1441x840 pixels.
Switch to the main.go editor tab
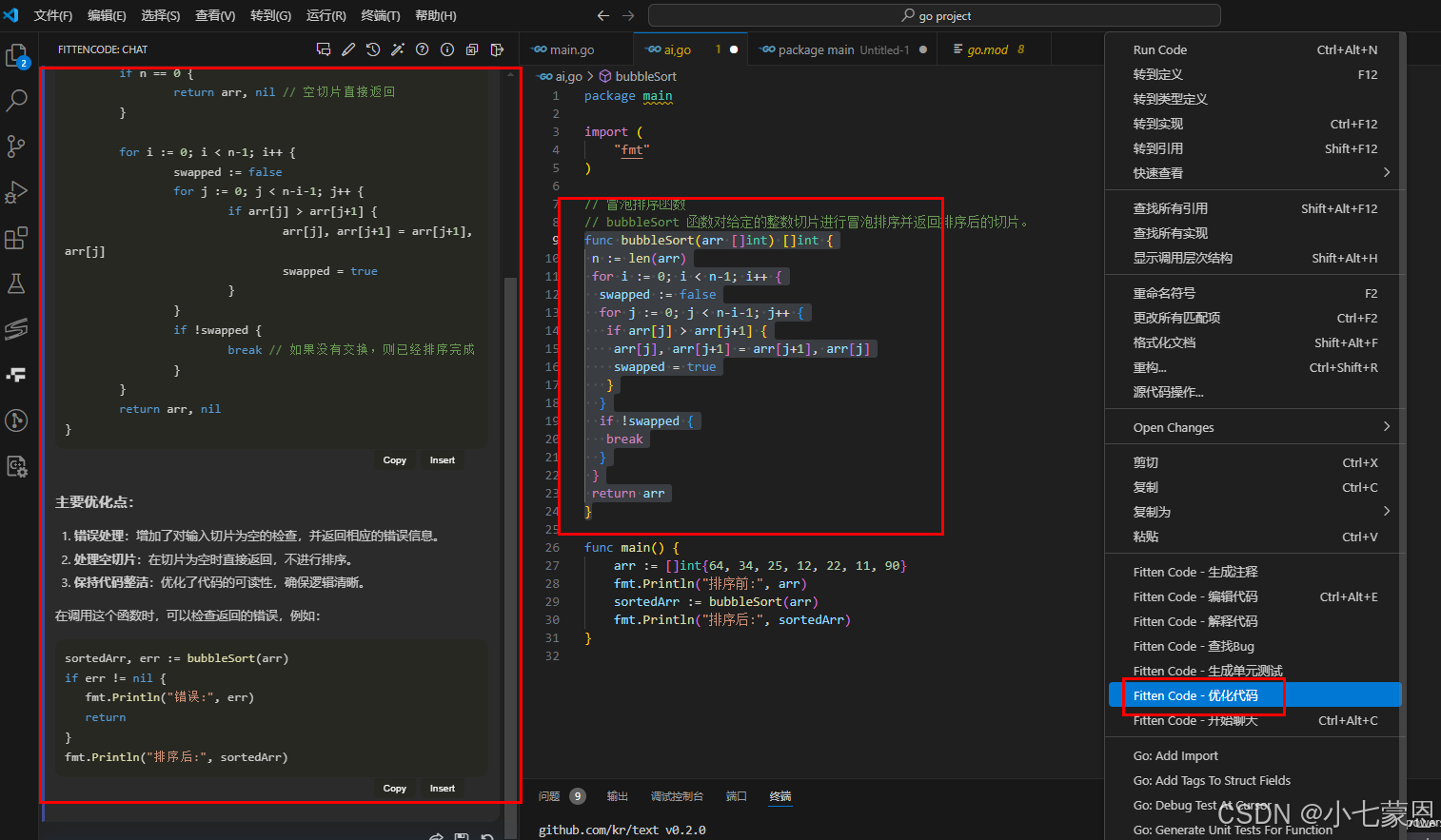pos(571,49)
